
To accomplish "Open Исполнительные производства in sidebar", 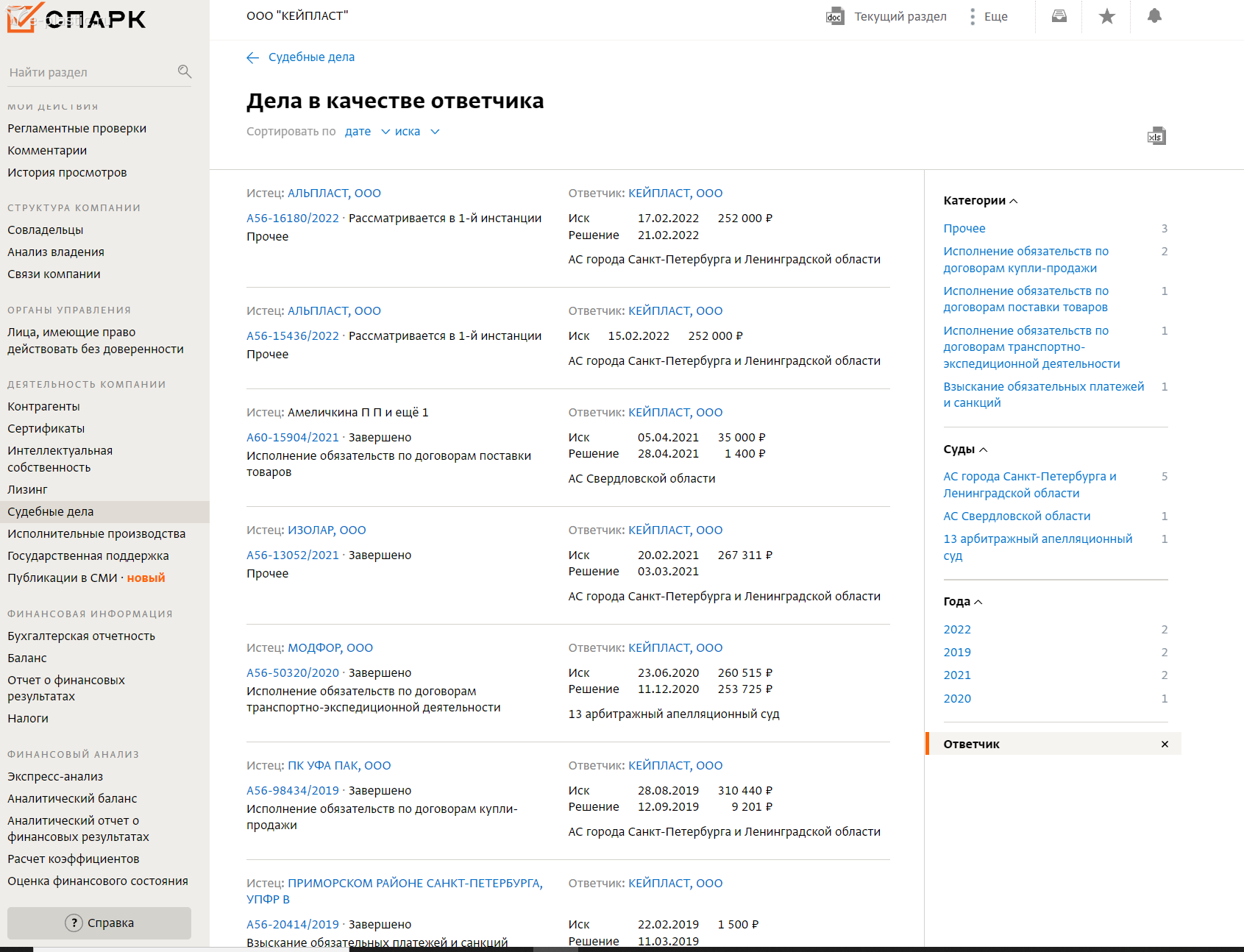I will (x=96, y=534).
